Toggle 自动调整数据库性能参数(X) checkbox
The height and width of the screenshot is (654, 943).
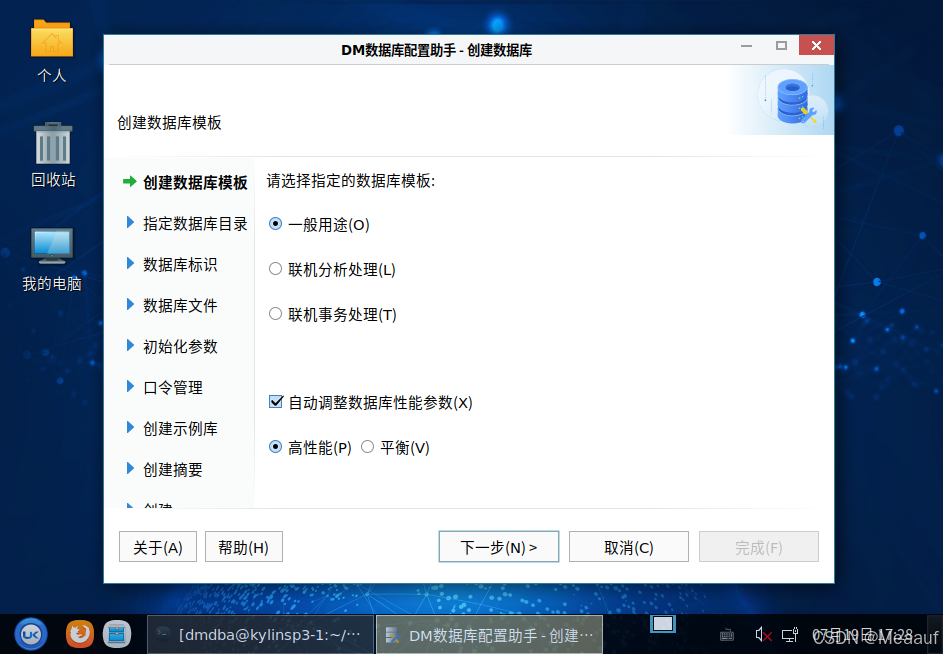(x=276, y=401)
